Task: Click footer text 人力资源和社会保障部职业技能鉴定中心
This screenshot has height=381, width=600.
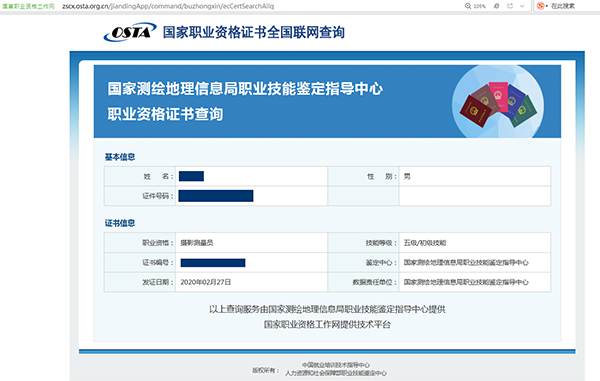Action: (336, 373)
